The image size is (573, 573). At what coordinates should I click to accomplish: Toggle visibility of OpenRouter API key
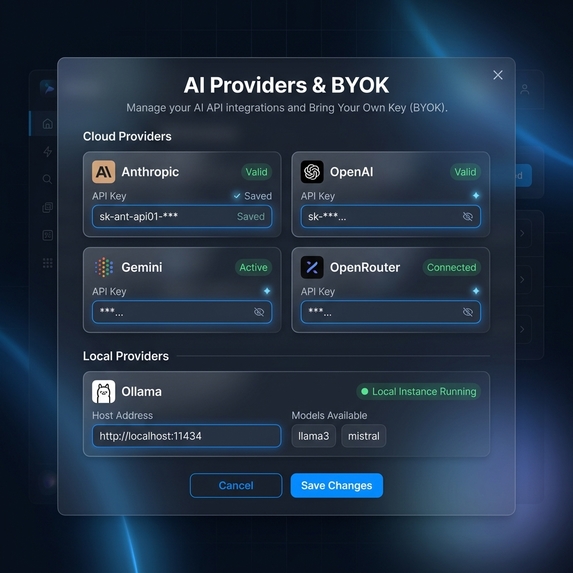(x=468, y=312)
